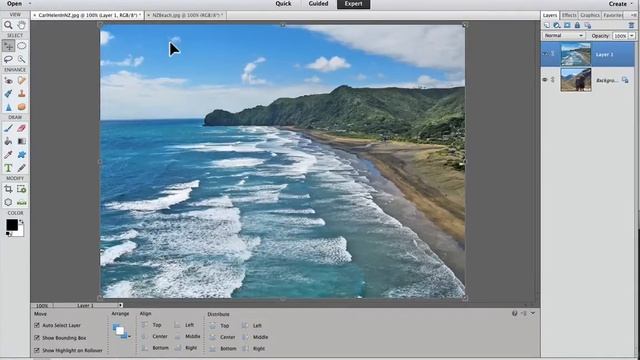Image resolution: width=640 pixels, height=360 pixels.
Task: Select the Recompose tool
Action: pyautogui.click(x=22, y=189)
